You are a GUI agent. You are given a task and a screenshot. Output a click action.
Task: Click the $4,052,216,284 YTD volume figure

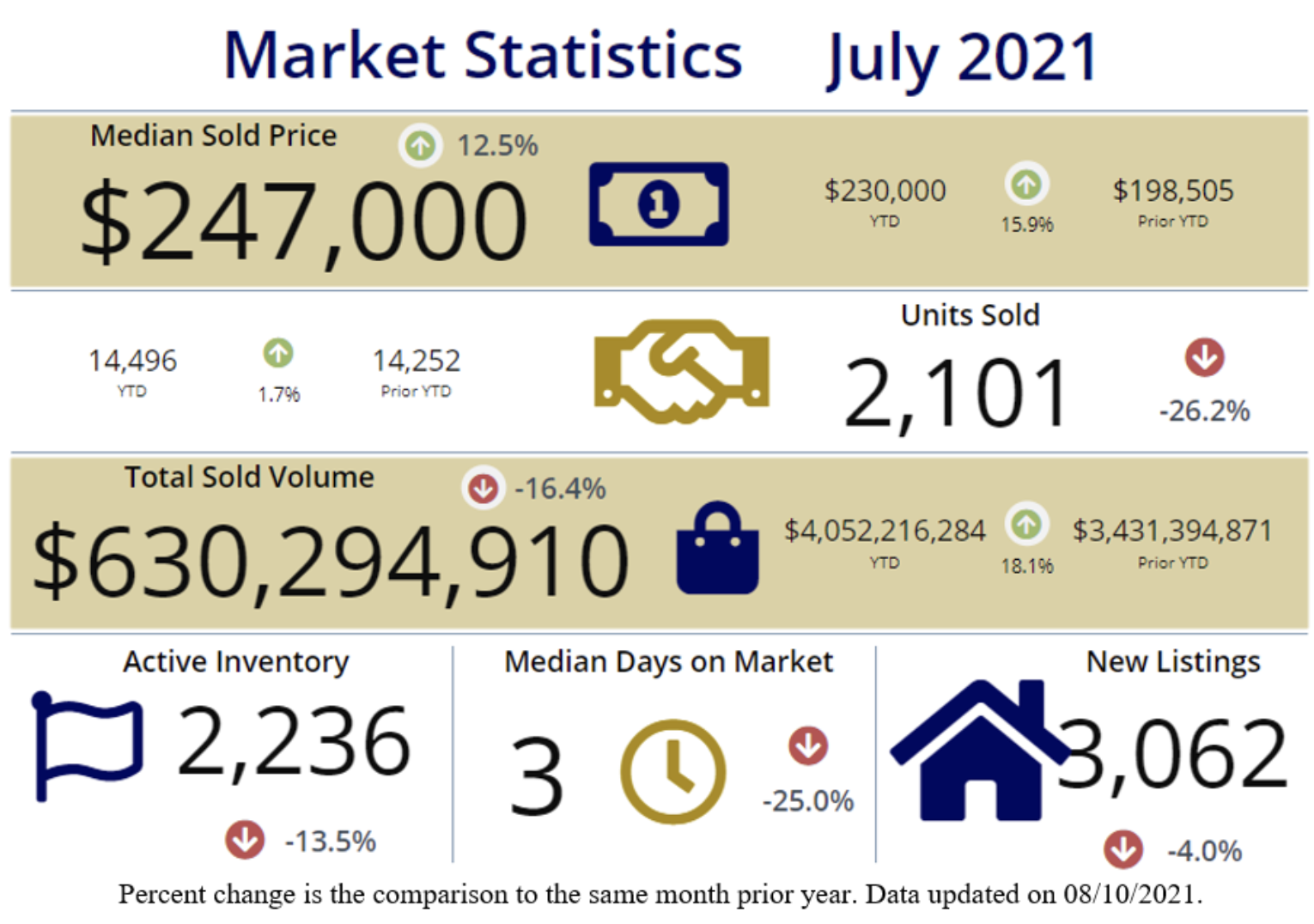pos(885,530)
